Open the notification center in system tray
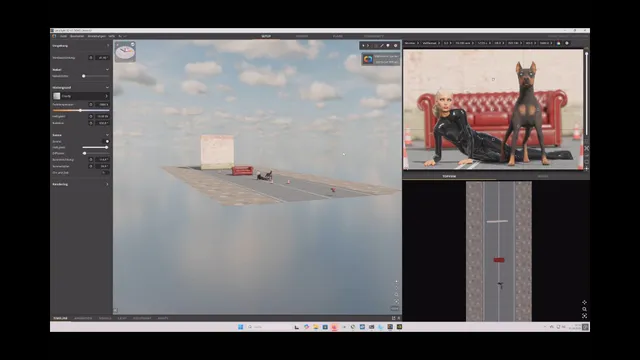This screenshot has height=360, width=640. [x=585, y=327]
